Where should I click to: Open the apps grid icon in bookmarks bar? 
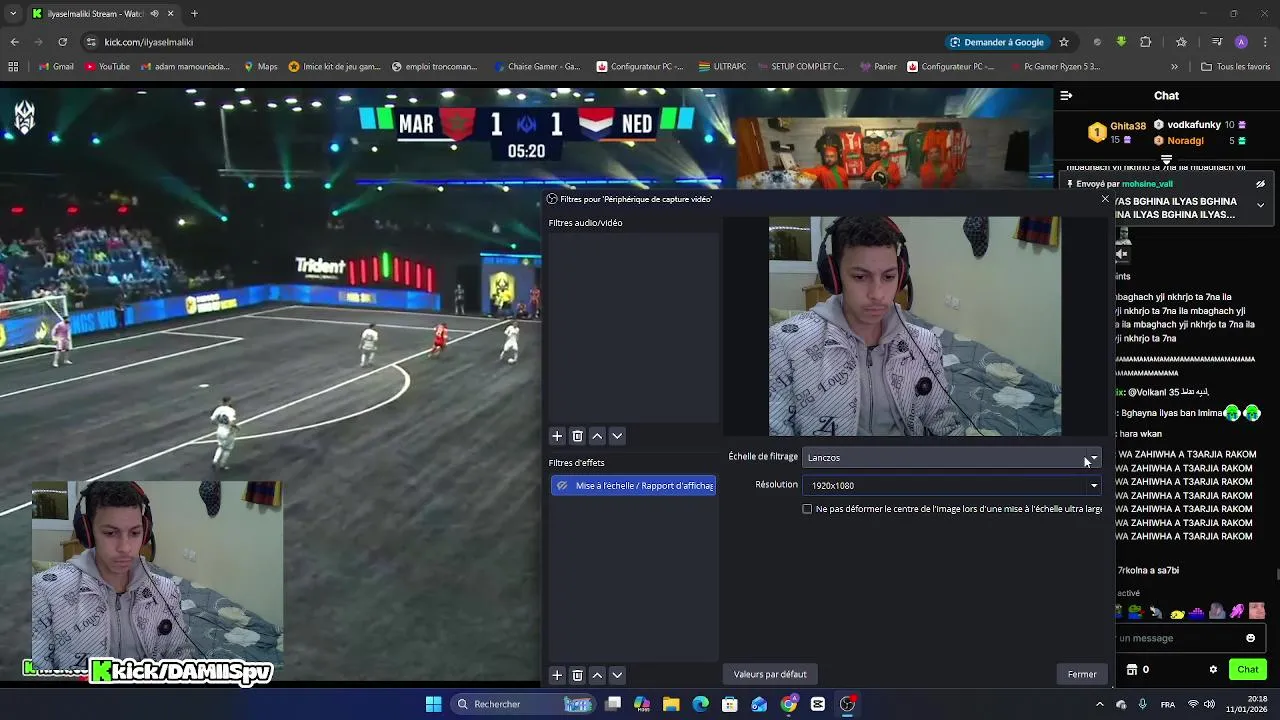(x=13, y=67)
